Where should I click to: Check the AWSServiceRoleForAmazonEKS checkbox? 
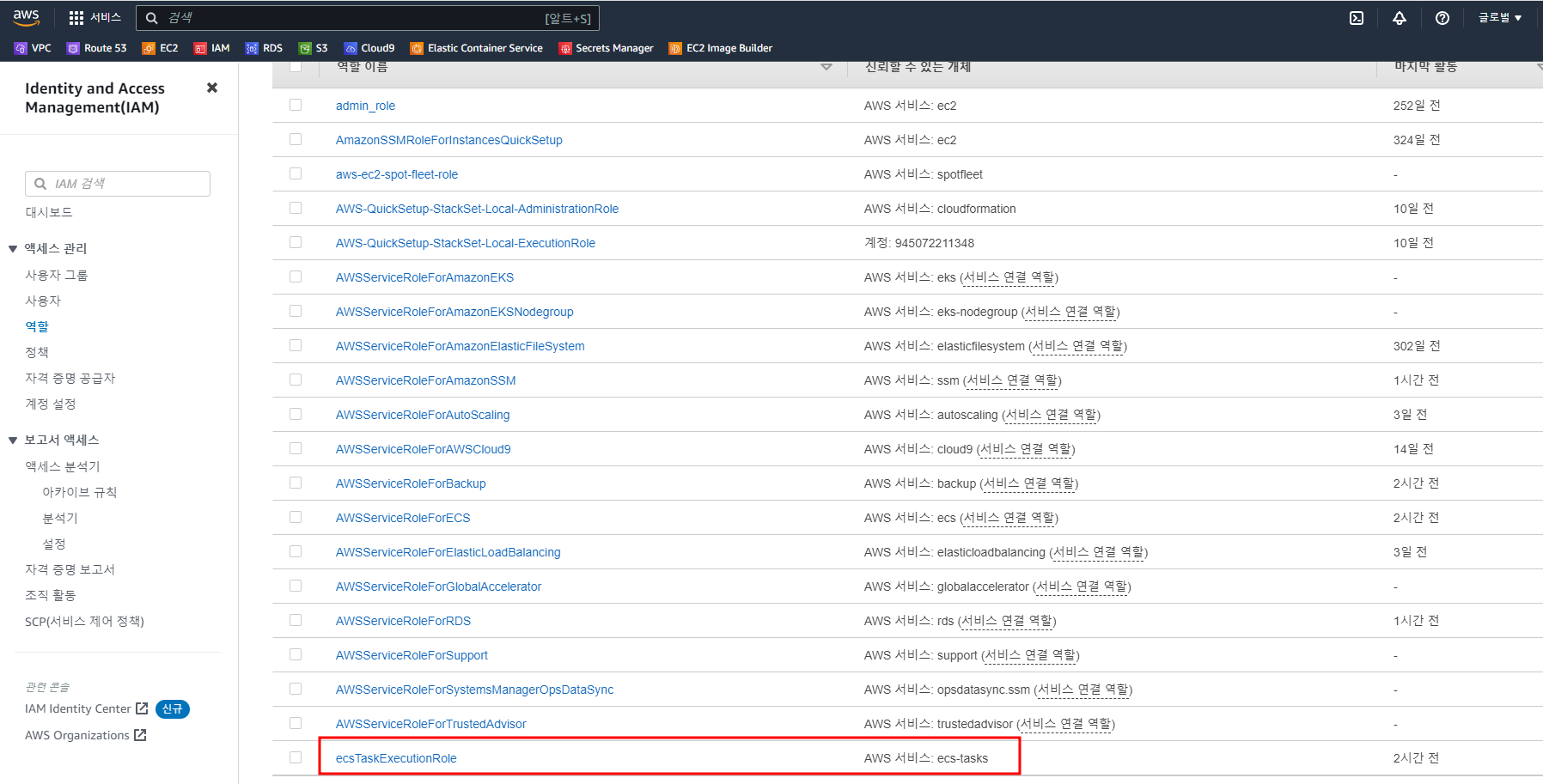pos(296,277)
